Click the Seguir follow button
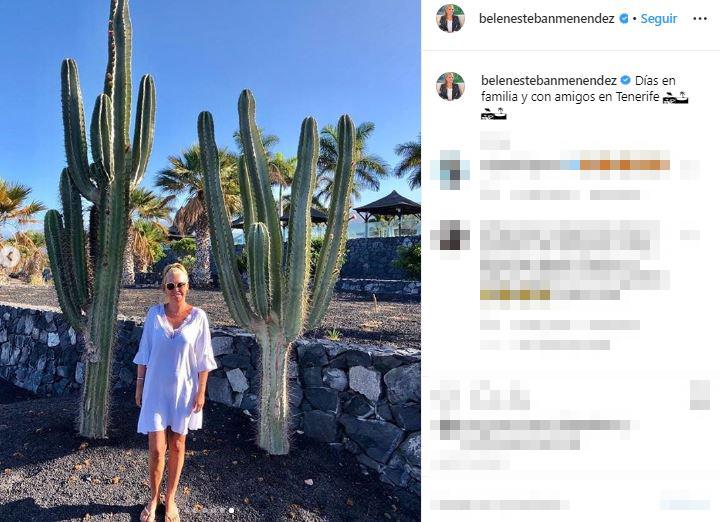 (659, 19)
